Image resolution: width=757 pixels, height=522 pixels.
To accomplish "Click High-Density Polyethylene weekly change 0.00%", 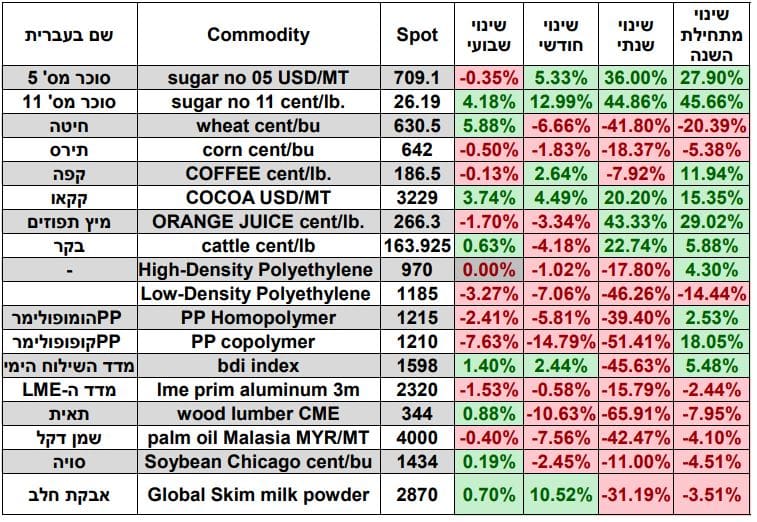I will 489,269.
